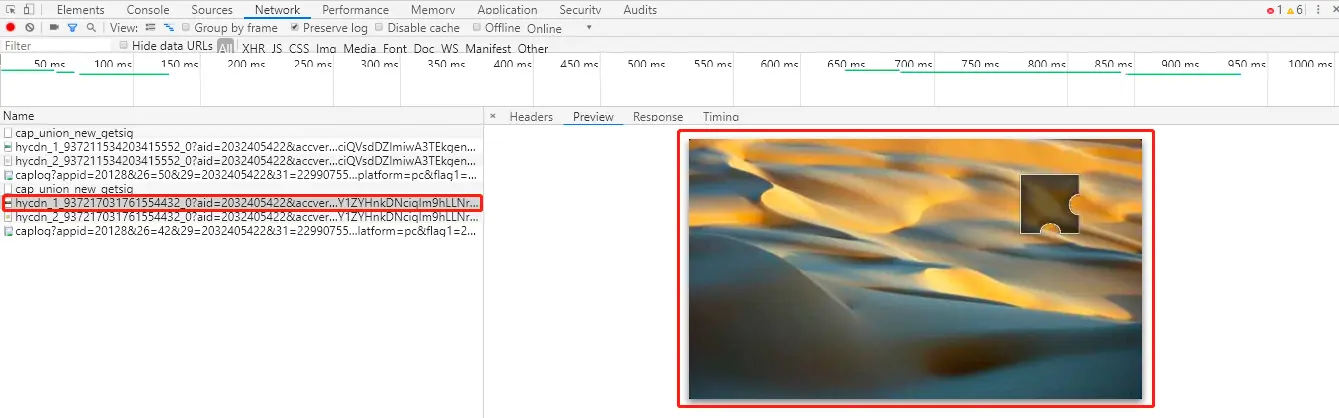Filter requests by Manifest
This screenshot has height=418, width=1339.
click(488, 48)
